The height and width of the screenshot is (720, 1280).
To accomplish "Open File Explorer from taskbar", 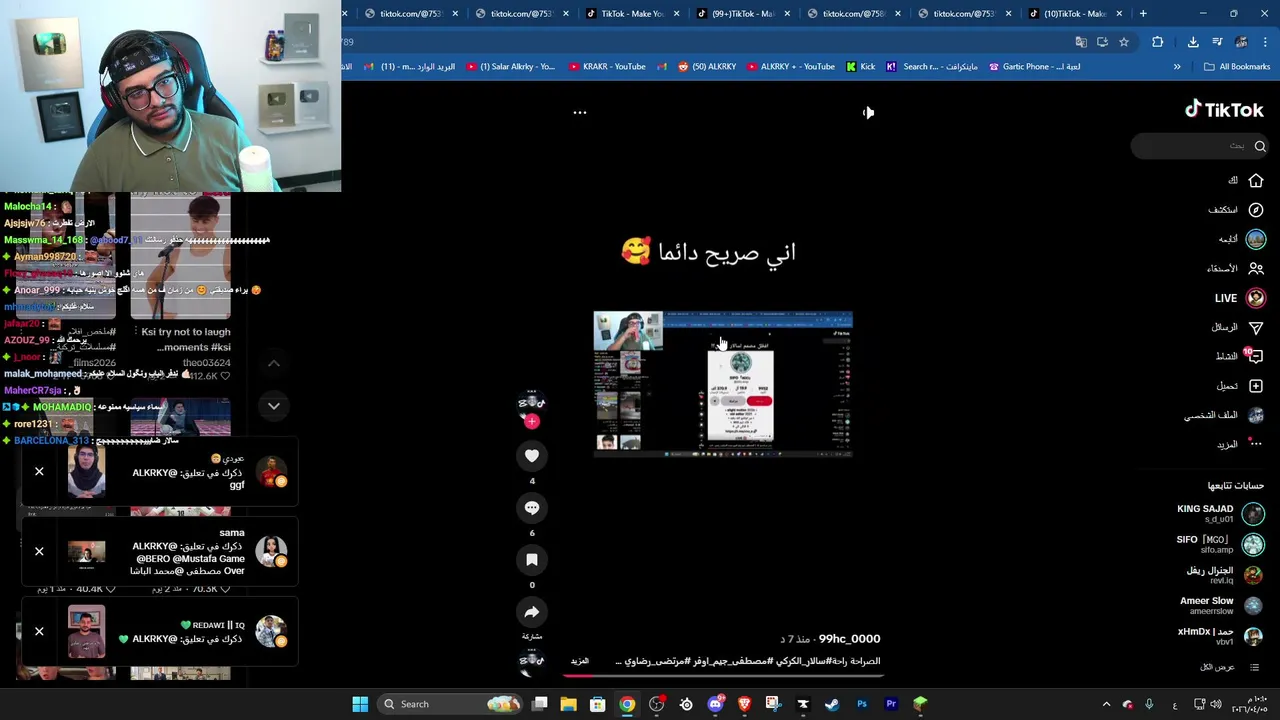I will 568,704.
